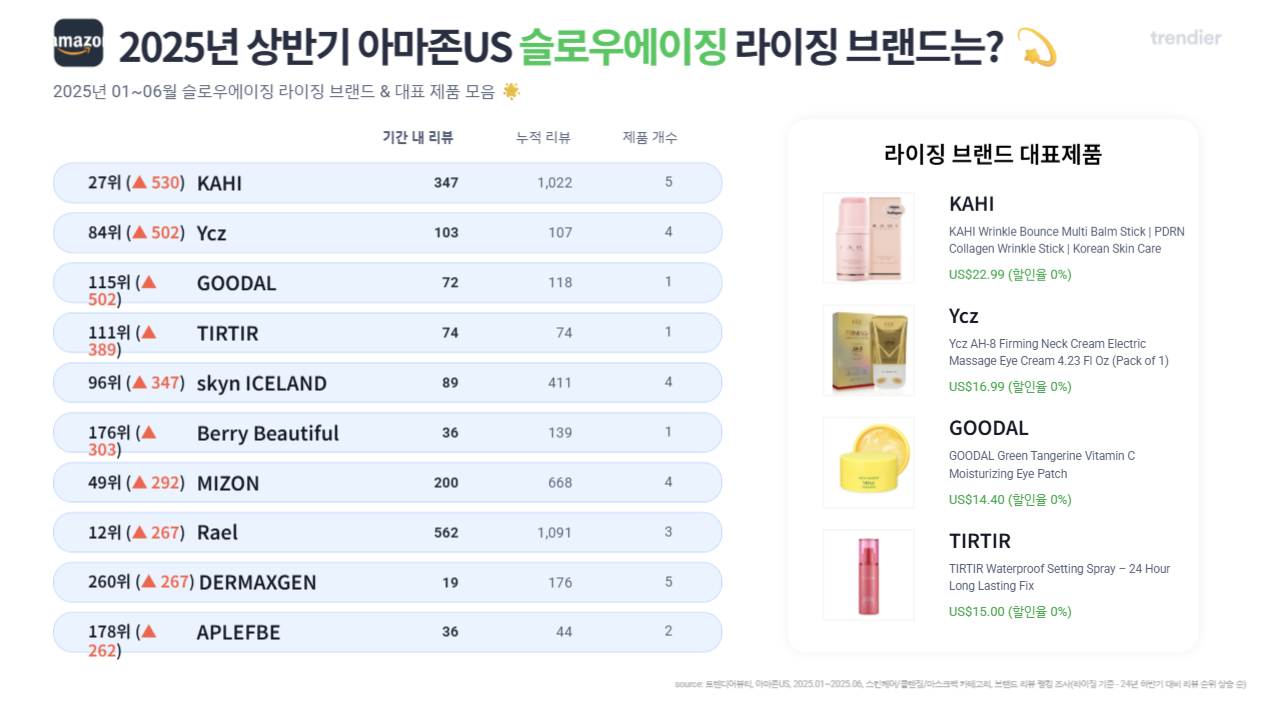Viewport: 1263px width, 701px height.
Task: Select the Berry Beautiful ranking row
Action: (387, 433)
